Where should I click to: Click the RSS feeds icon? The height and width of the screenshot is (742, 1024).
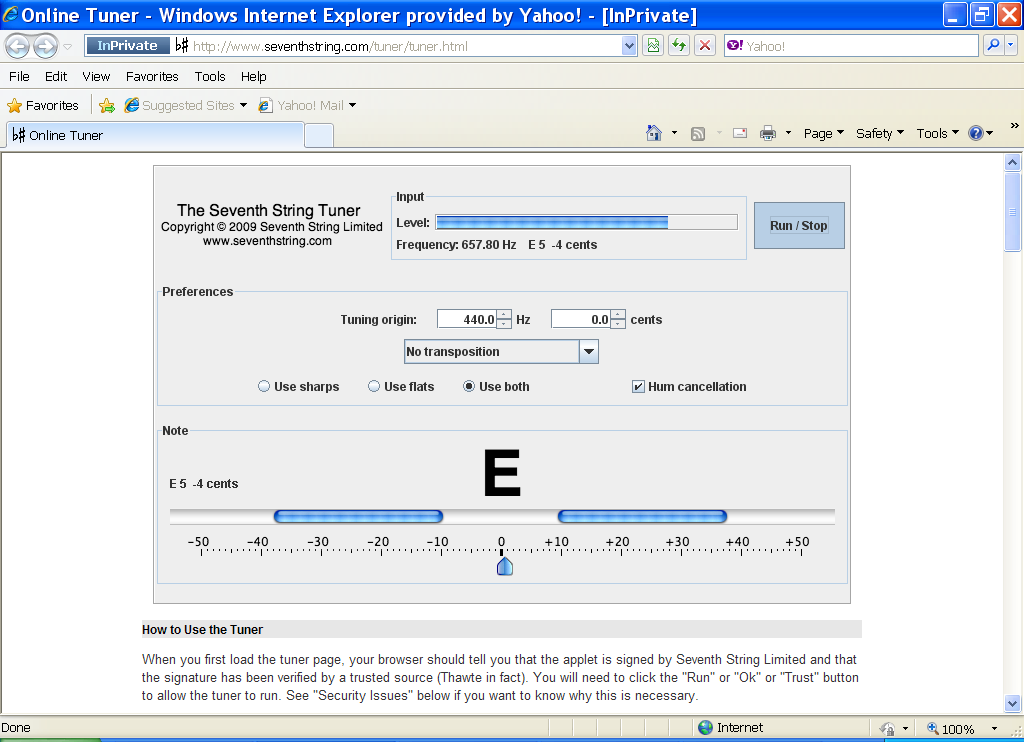coord(698,134)
